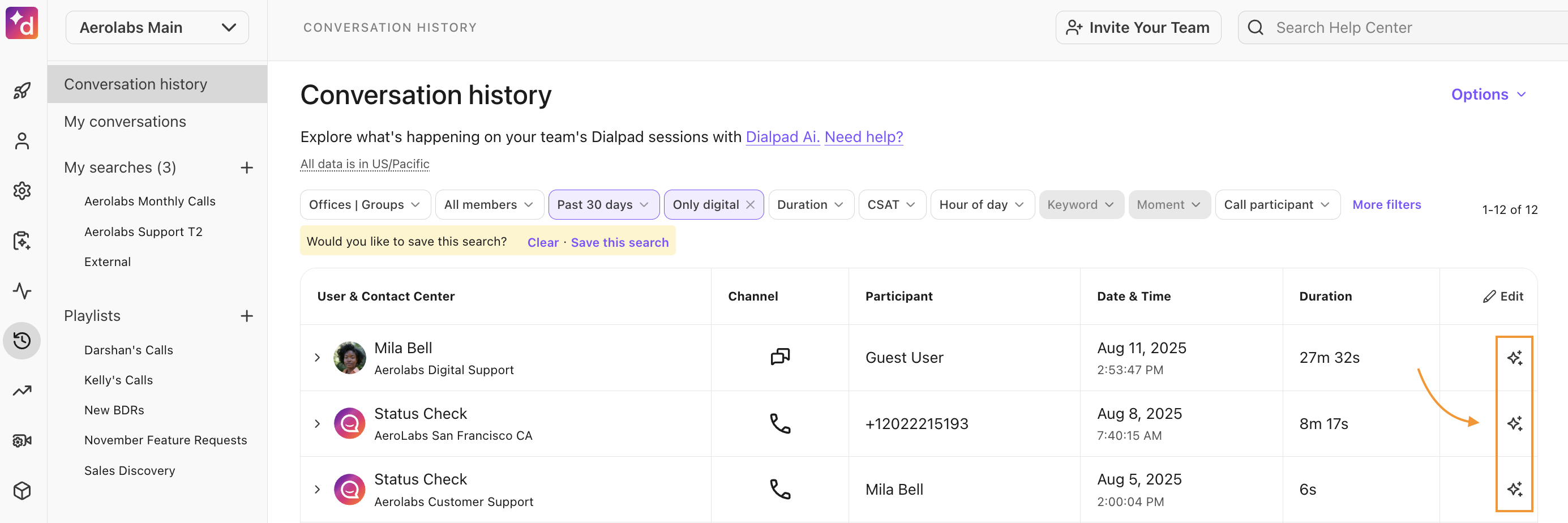Screen dimensions: 1568x523
Task: Click phone channel icon for +12022215193 call
Action: (x=779, y=423)
